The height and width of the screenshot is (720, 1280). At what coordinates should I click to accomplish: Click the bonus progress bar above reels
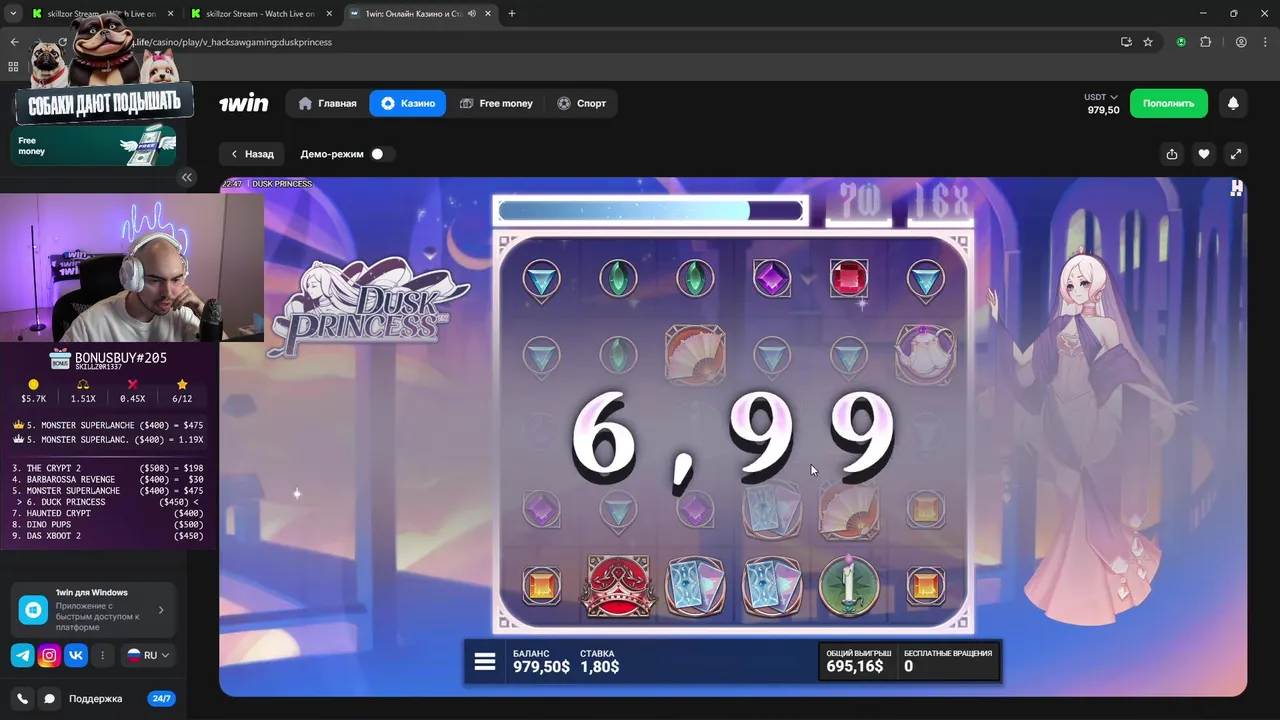click(650, 210)
